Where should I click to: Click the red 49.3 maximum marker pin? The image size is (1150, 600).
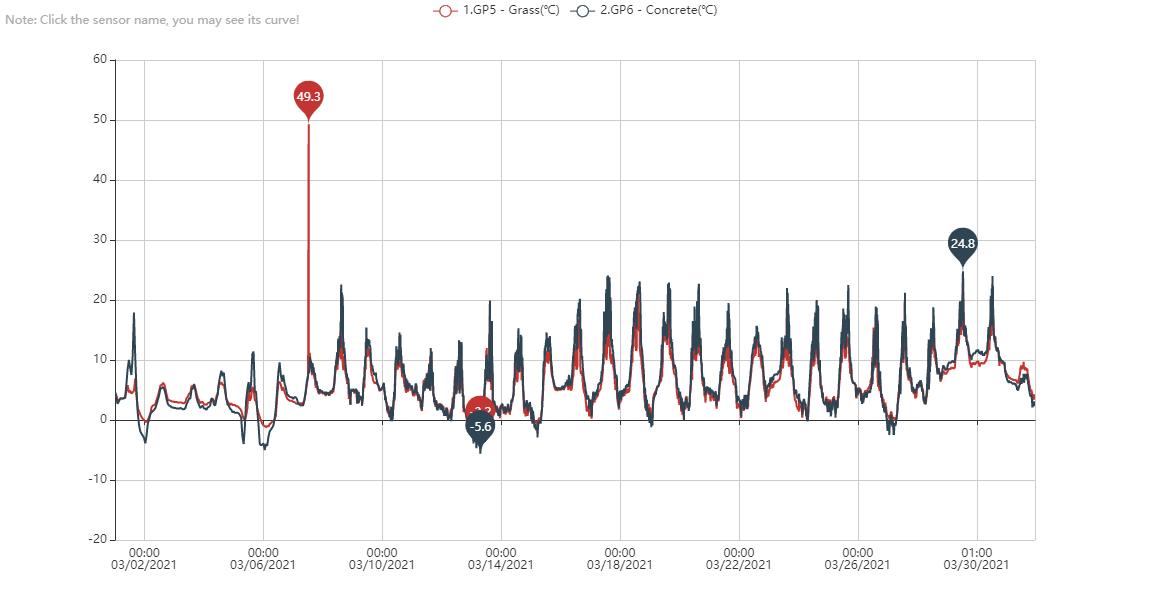pyautogui.click(x=308, y=96)
